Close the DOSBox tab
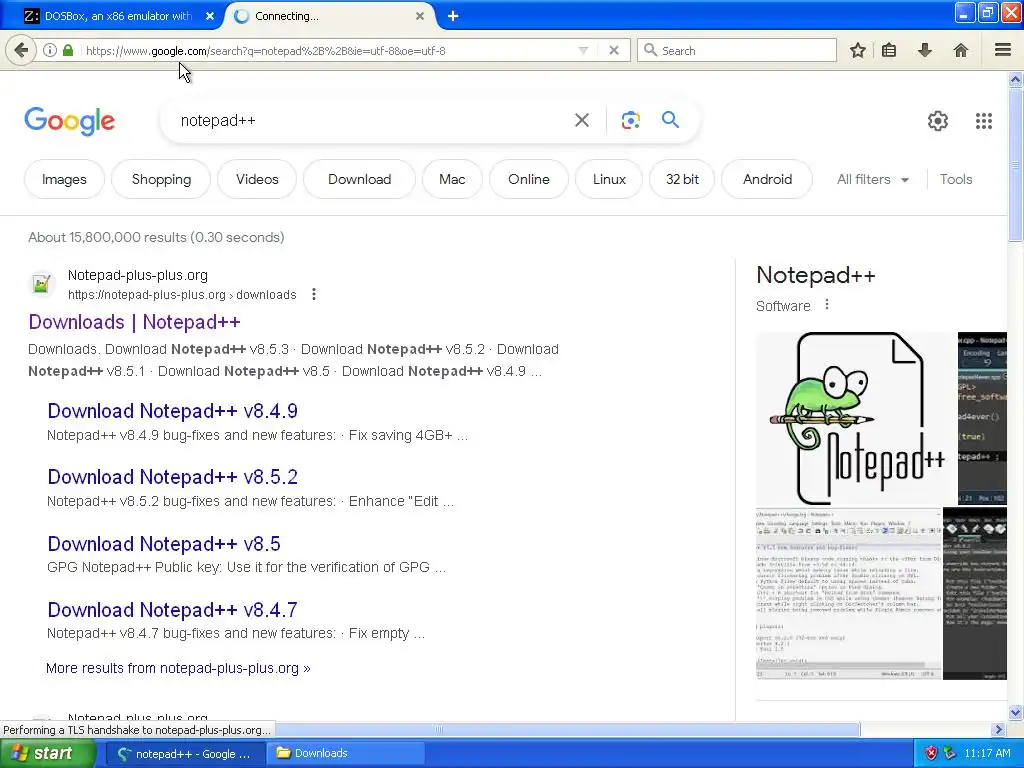The height and width of the screenshot is (768, 1024). pyautogui.click(x=210, y=16)
